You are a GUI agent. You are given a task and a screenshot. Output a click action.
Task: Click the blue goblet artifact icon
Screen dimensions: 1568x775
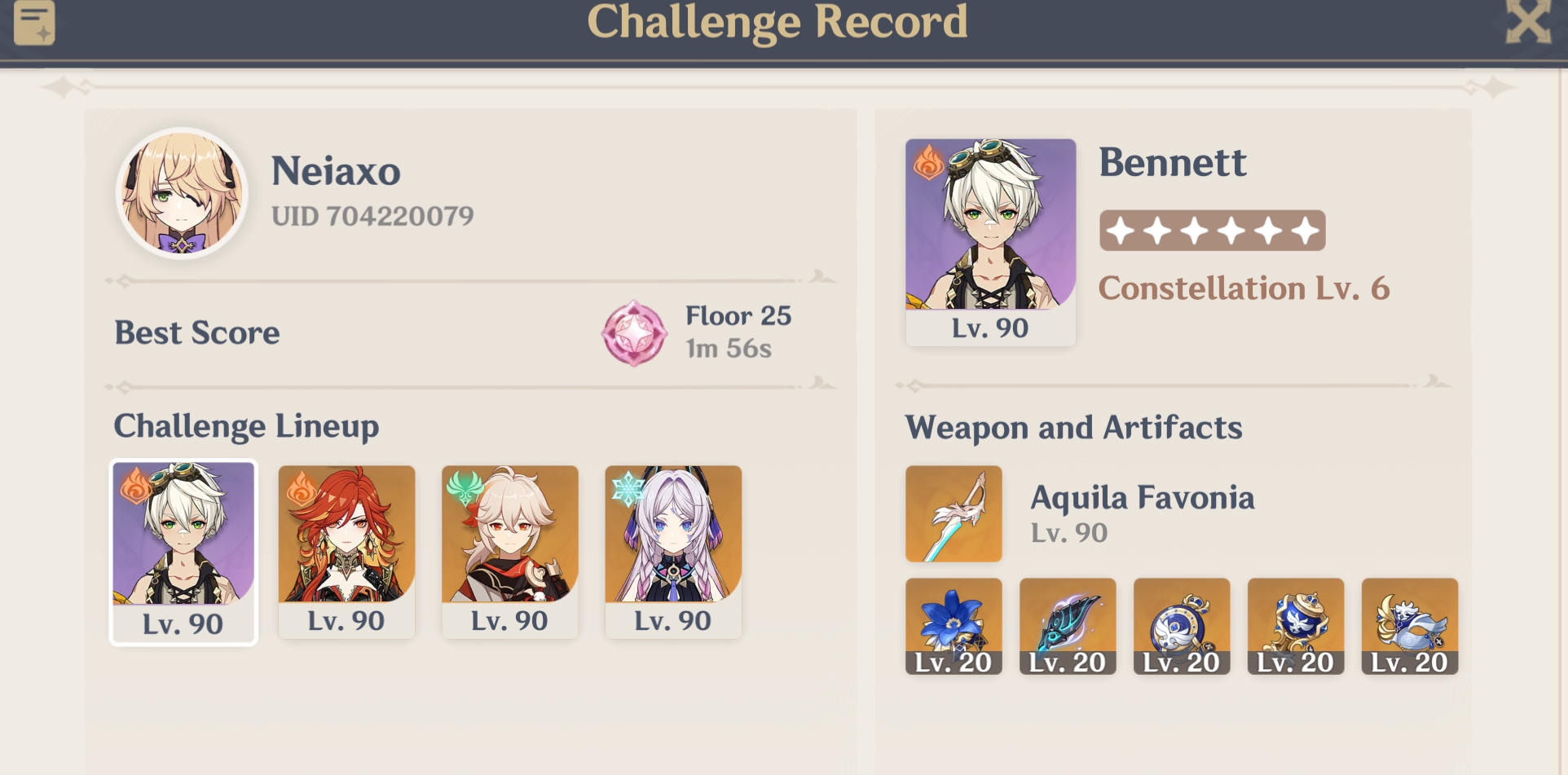1296,626
